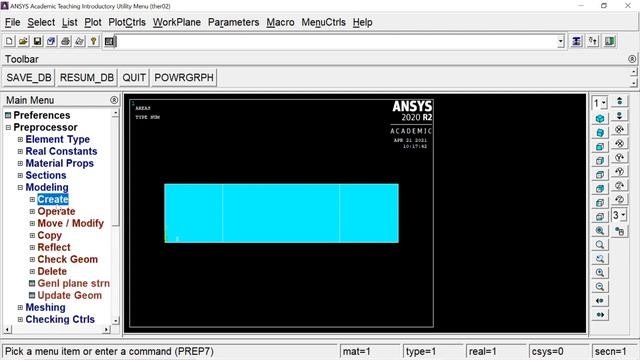Screen dimensions: 640x360
Task: Click the RESUM_DB button
Action: (x=87, y=78)
